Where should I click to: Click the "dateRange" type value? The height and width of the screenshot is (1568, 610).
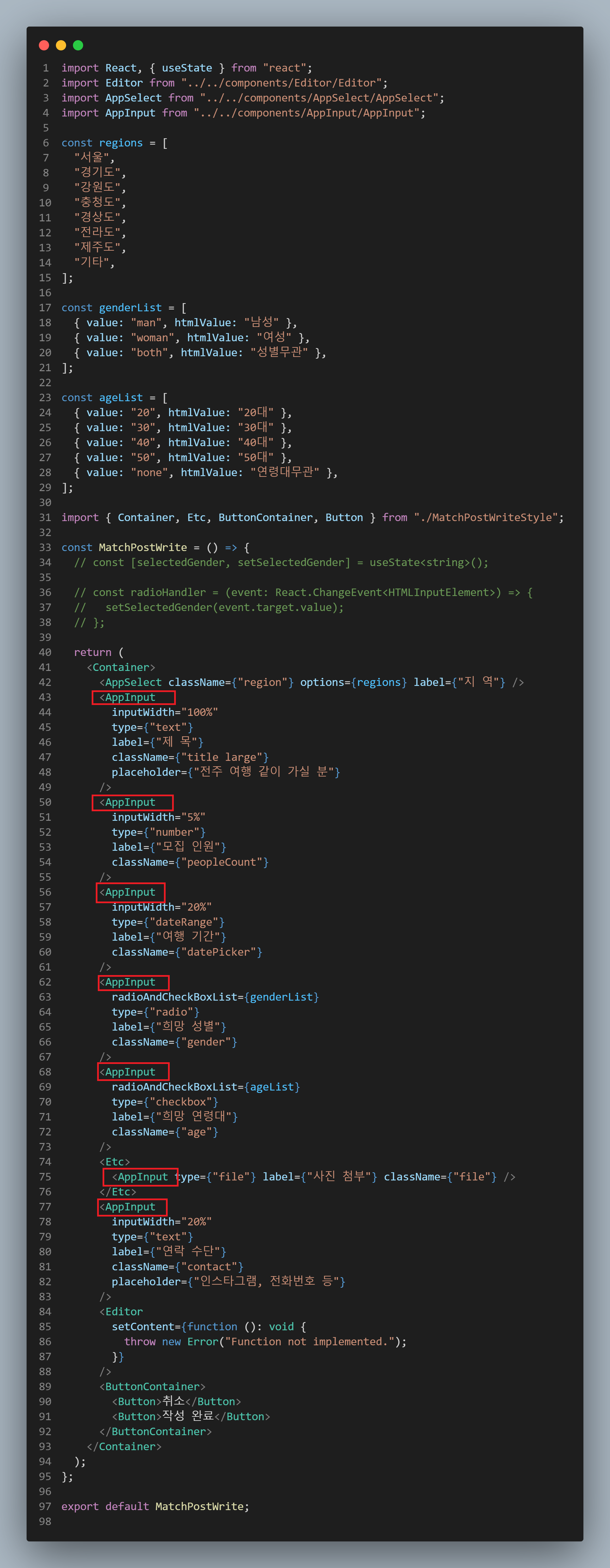coord(184,922)
